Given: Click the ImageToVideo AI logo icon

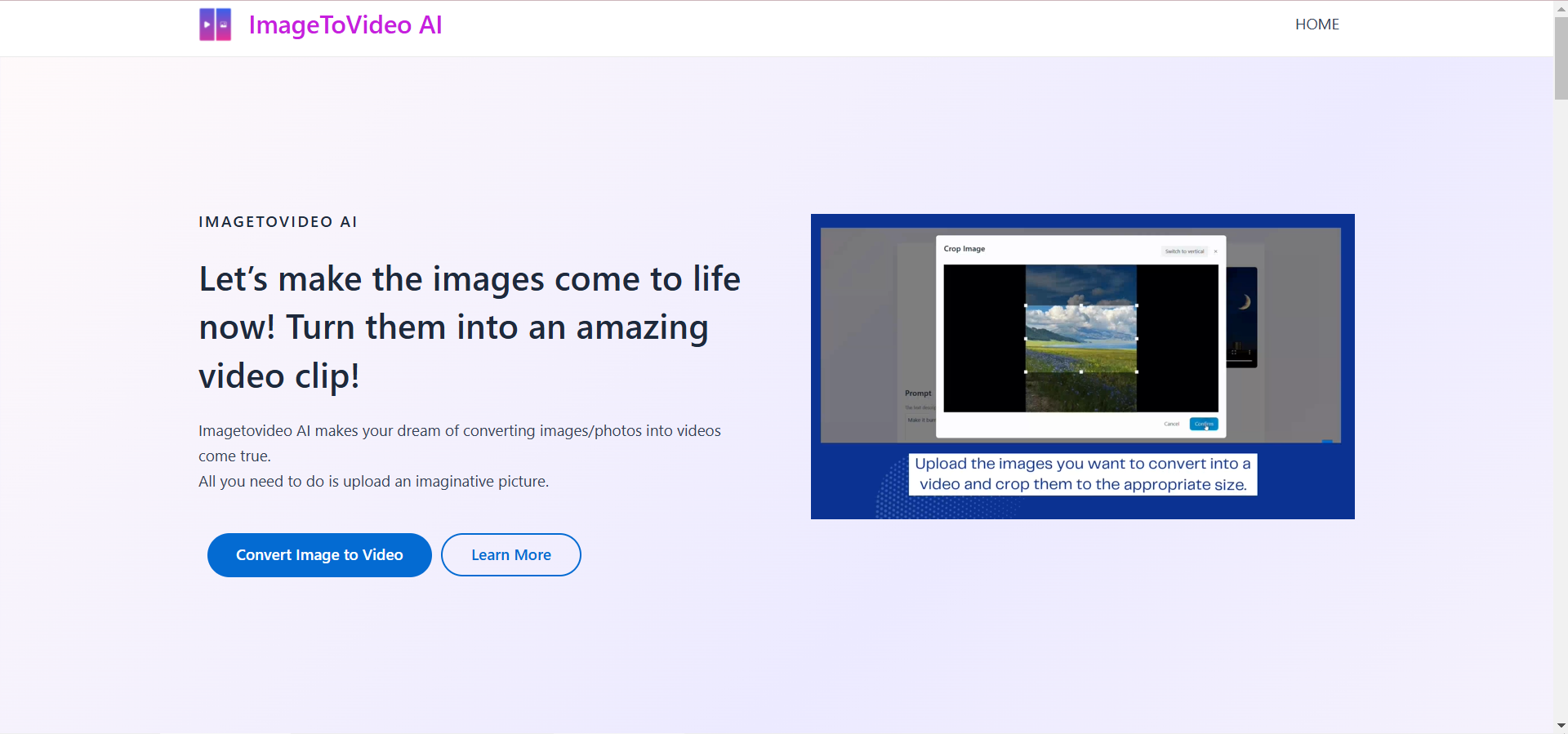Looking at the screenshot, I should click(216, 24).
